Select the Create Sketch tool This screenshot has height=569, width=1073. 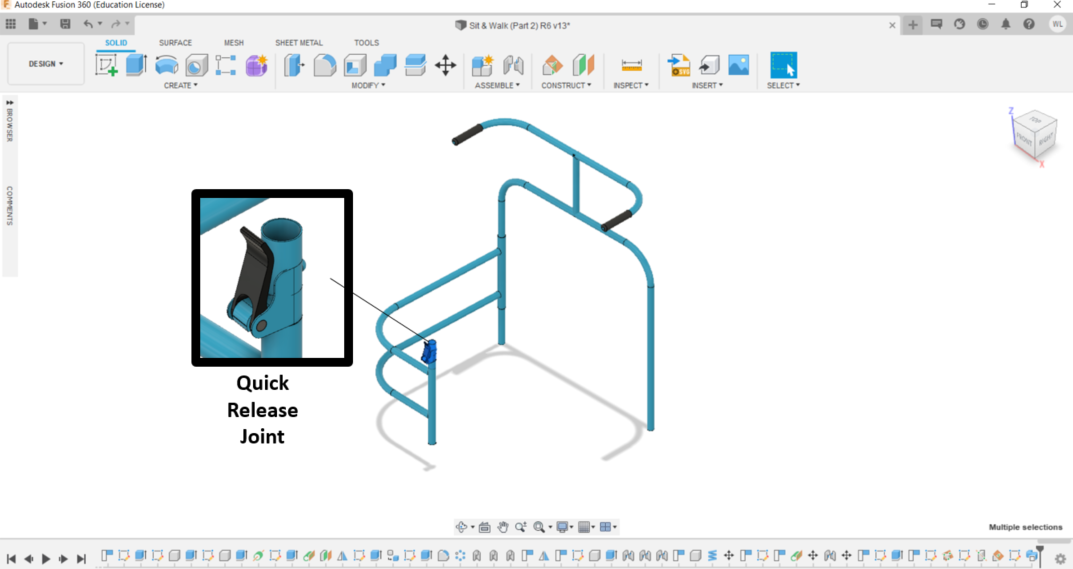(106, 65)
